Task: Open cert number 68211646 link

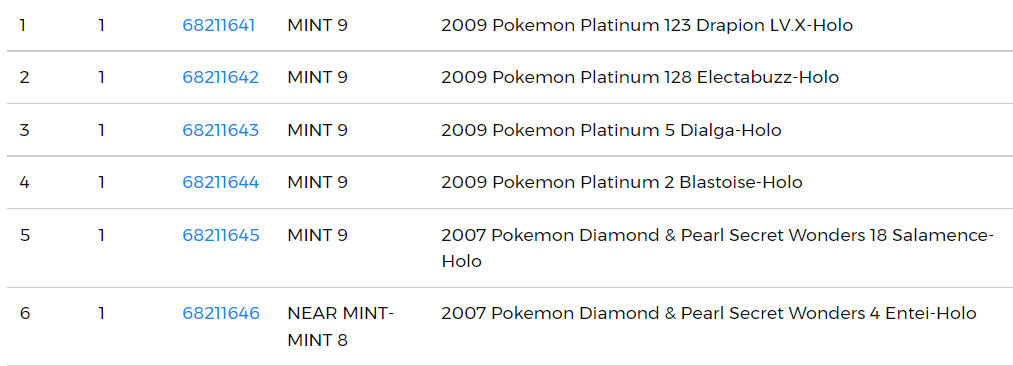Action: coord(221,314)
